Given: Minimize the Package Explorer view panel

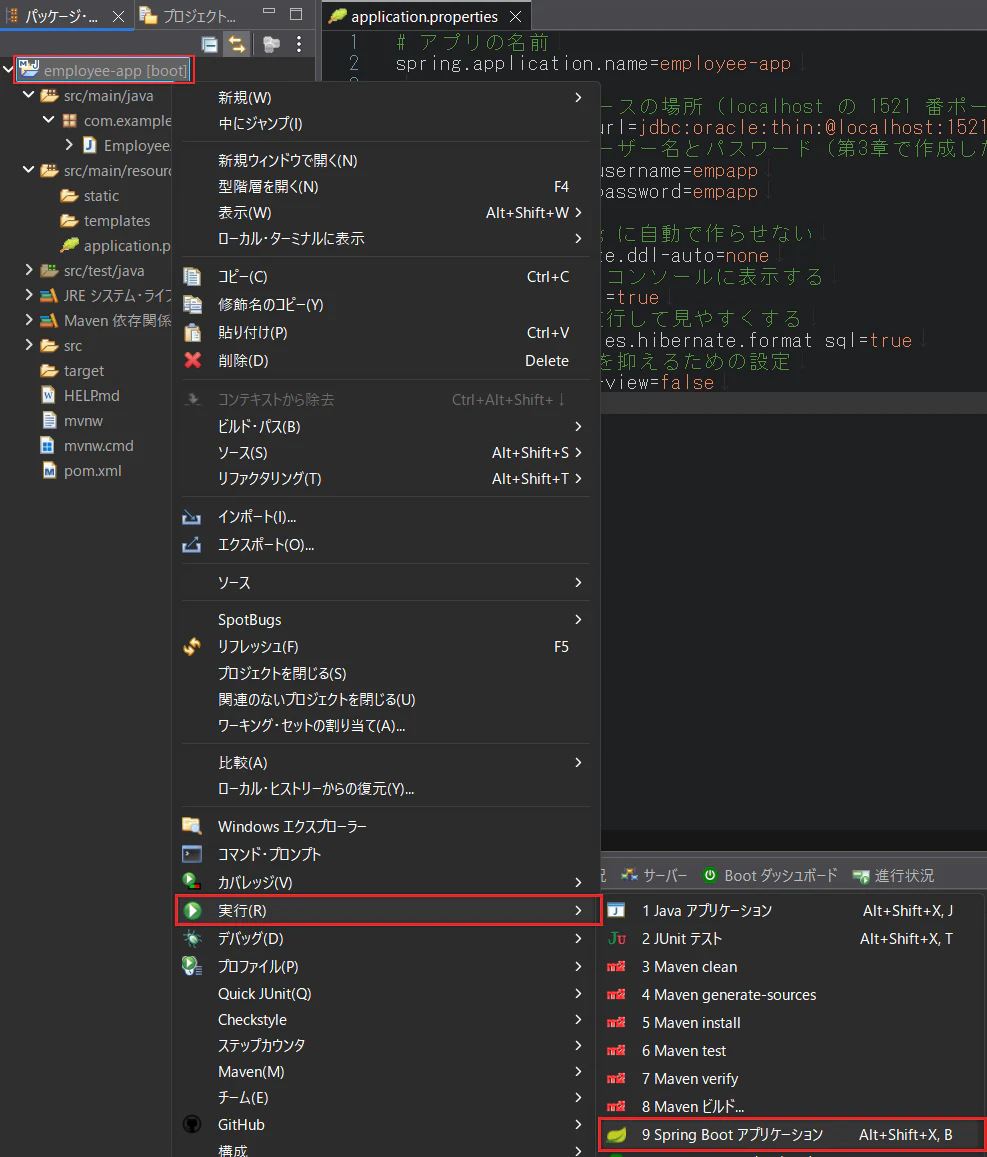Looking at the screenshot, I should [269, 13].
